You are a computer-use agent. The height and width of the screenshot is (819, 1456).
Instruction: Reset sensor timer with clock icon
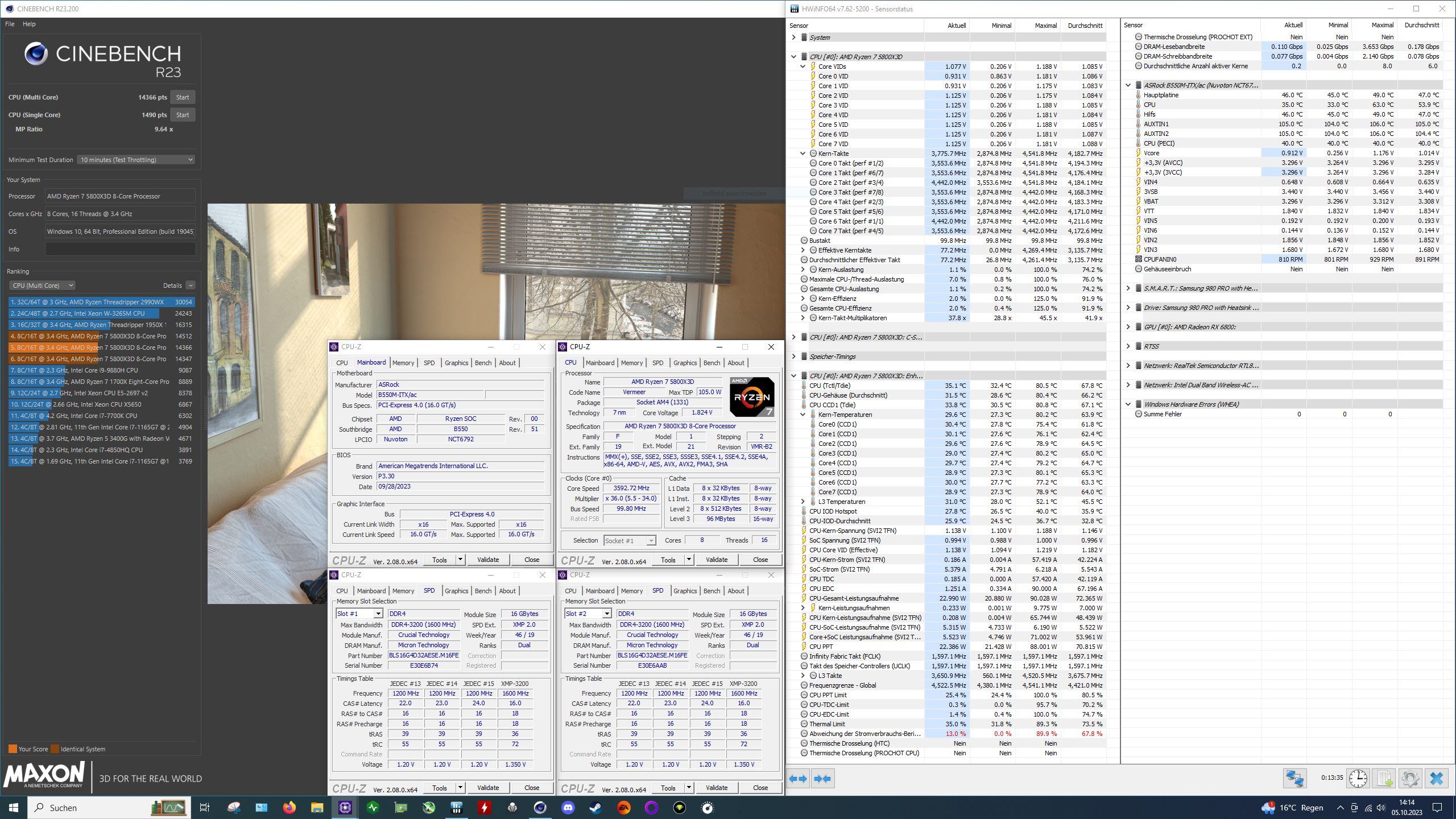(1358, 778)
